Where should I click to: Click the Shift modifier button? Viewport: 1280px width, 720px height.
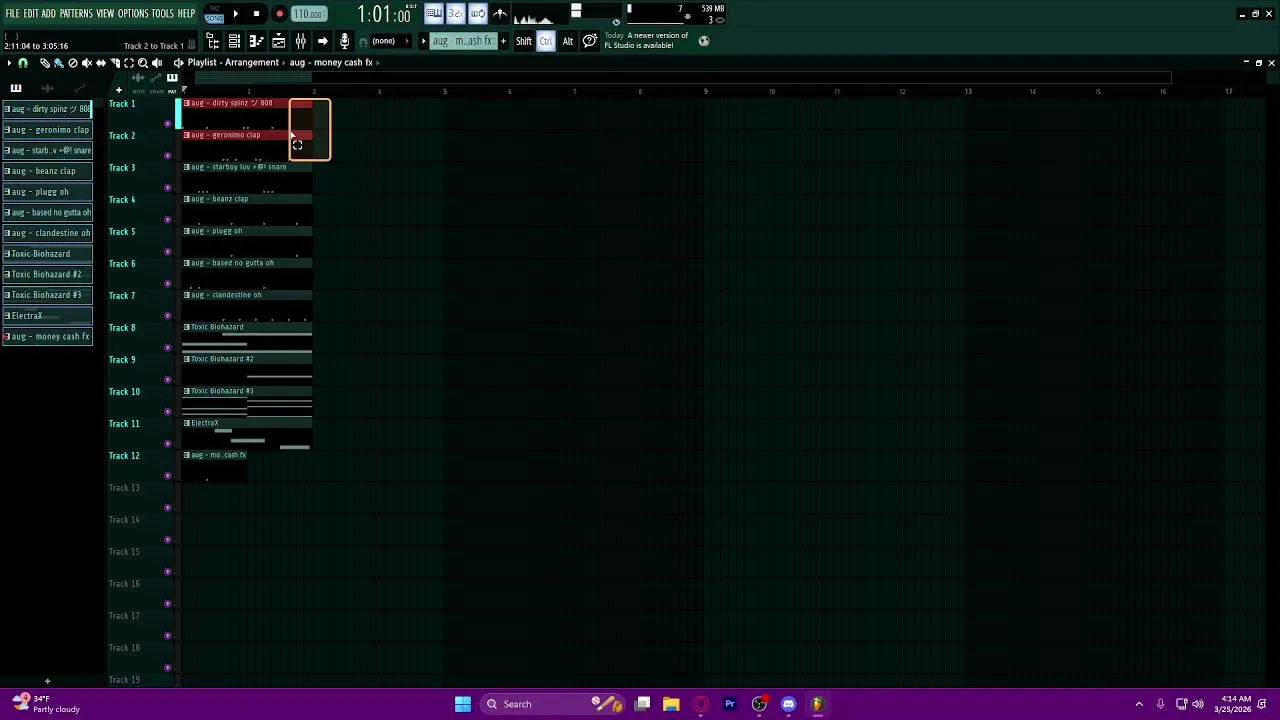click(524, 41)
